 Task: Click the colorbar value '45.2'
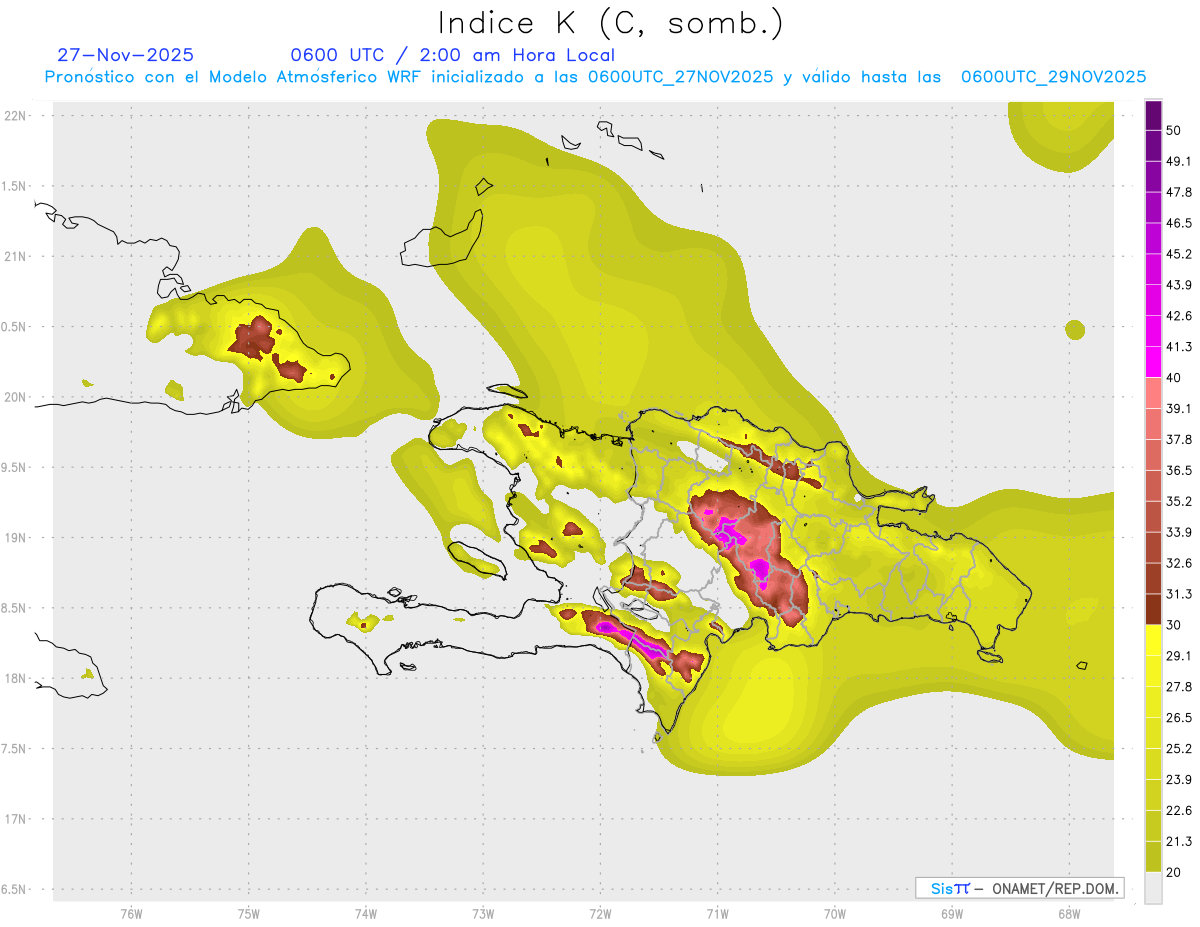point(1179,254)
